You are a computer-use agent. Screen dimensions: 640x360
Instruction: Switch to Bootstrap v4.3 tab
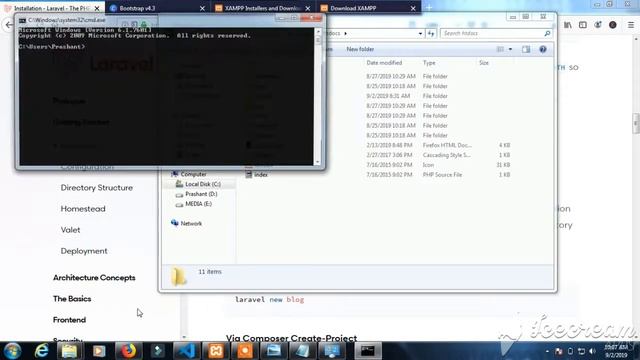157,8
